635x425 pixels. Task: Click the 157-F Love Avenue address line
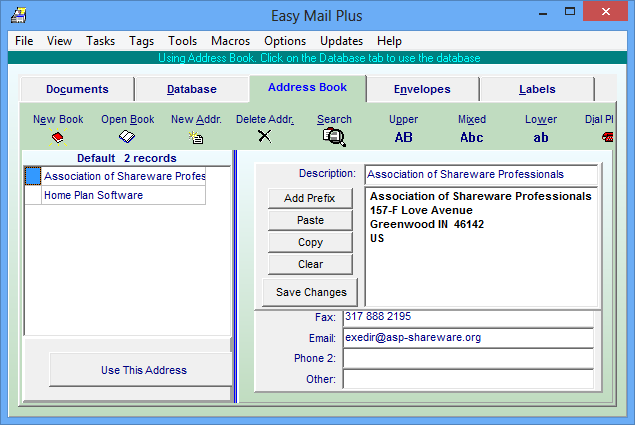(421, 210)
